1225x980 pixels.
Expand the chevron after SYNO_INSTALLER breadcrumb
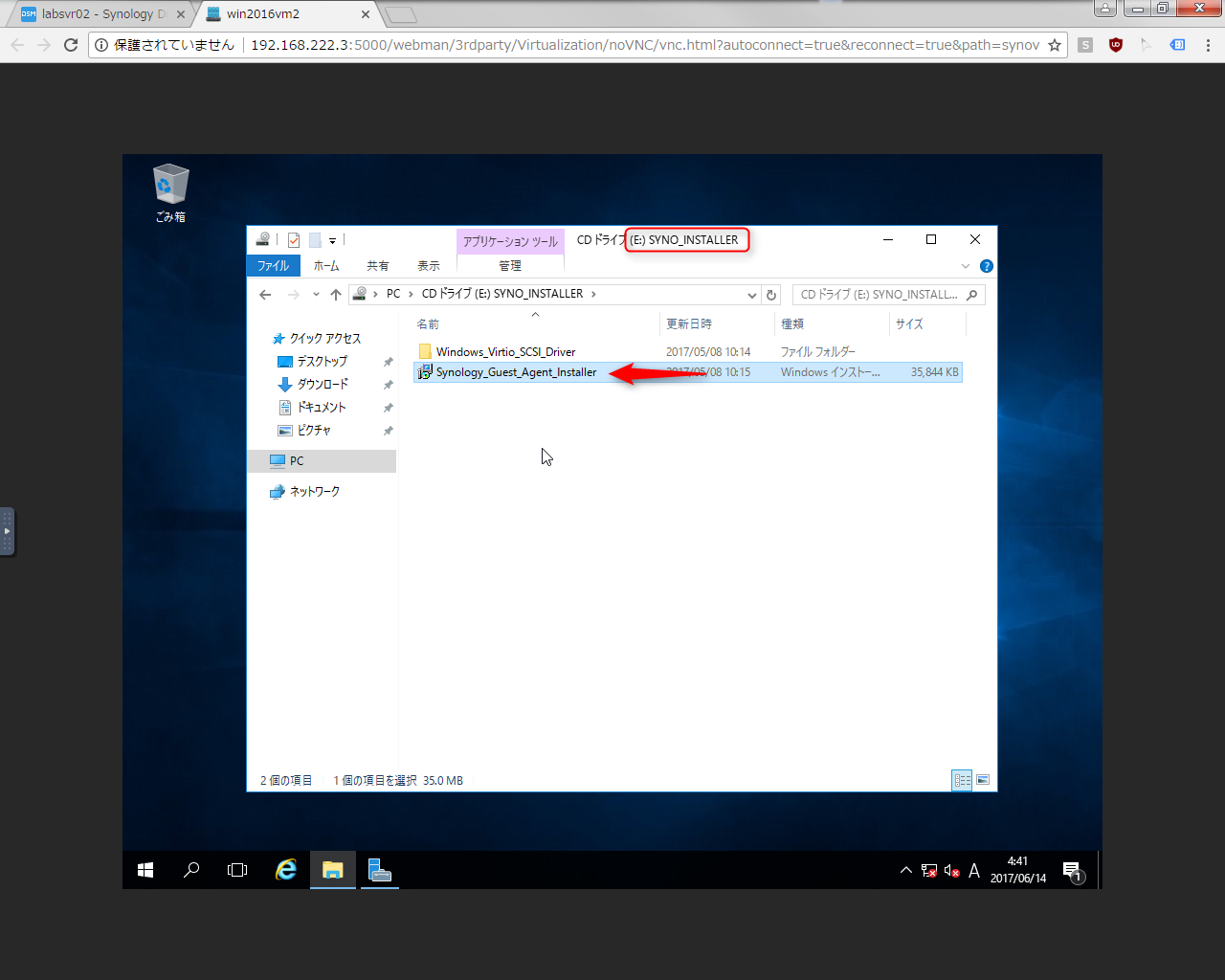point(593,294)
